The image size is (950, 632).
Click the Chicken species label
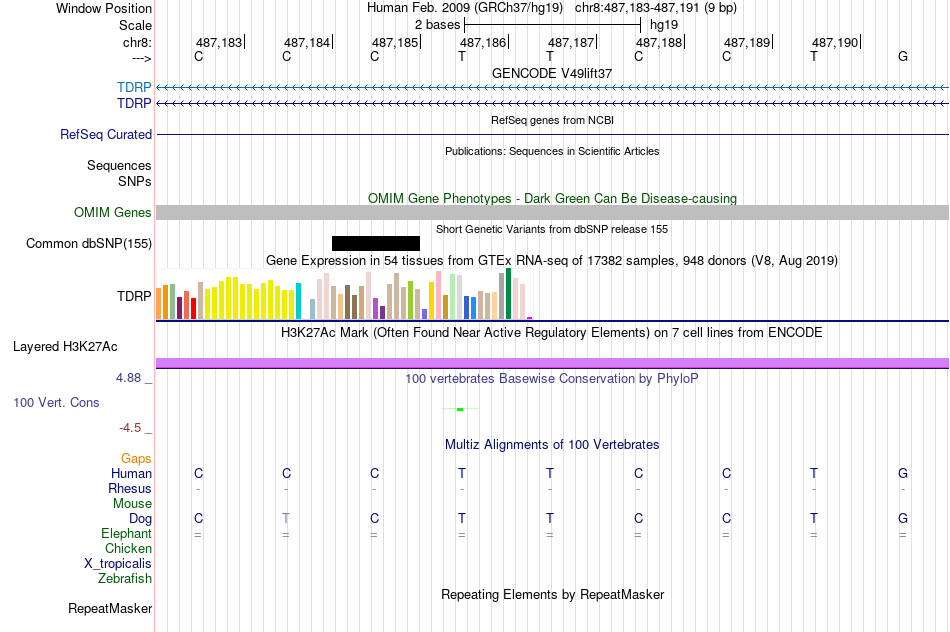[x=128, y=548]
